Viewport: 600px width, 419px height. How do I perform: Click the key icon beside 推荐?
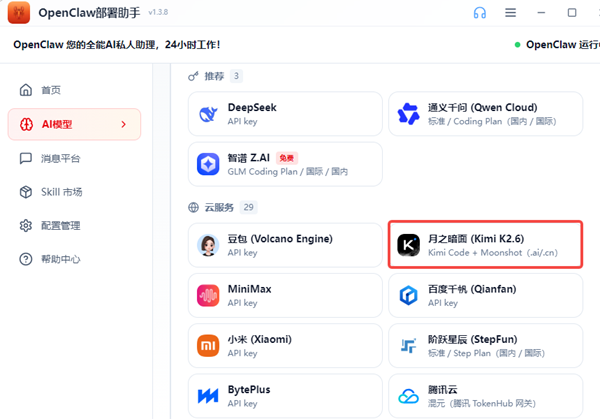[x=193, y=76]
